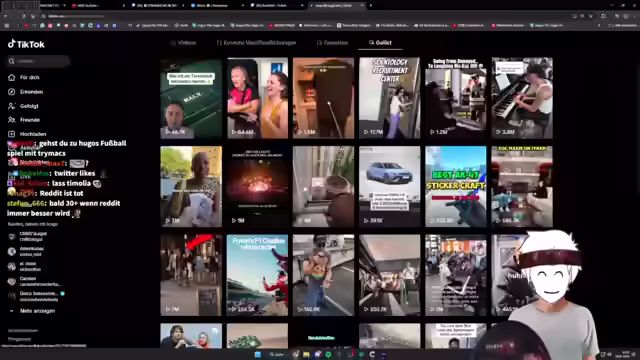The height and width of the screenshot is (360, 640).
Task: Click the browser address bar
Action: (286, 16)
